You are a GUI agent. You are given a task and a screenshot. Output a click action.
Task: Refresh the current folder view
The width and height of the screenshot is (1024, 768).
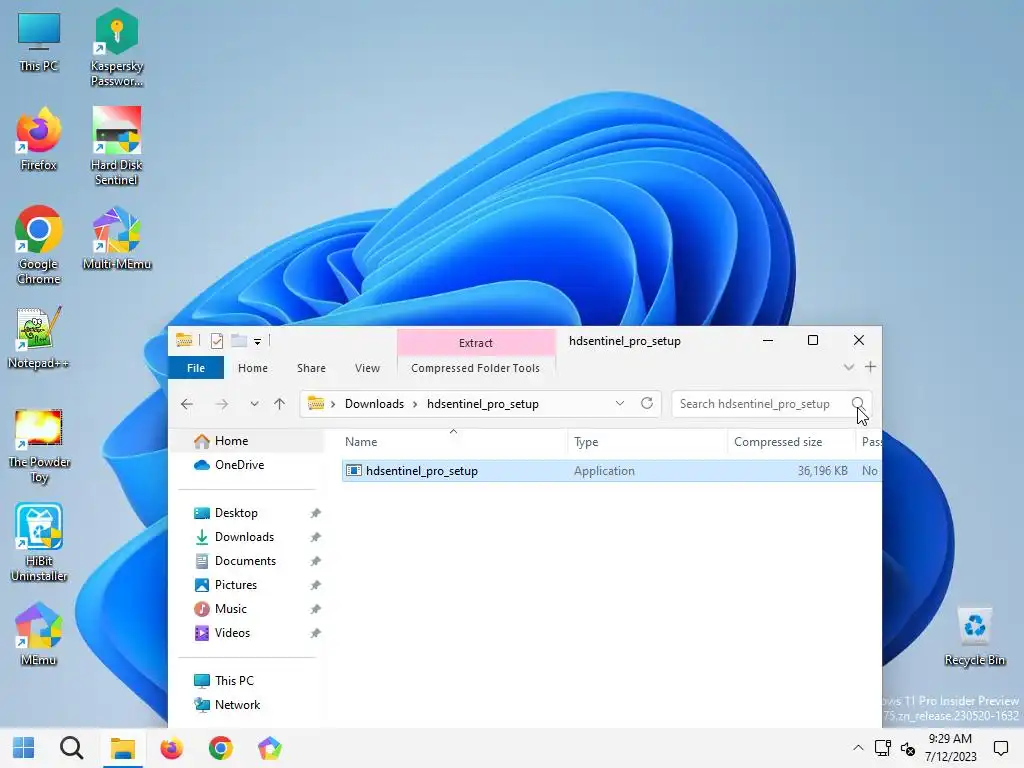(647, 403)
